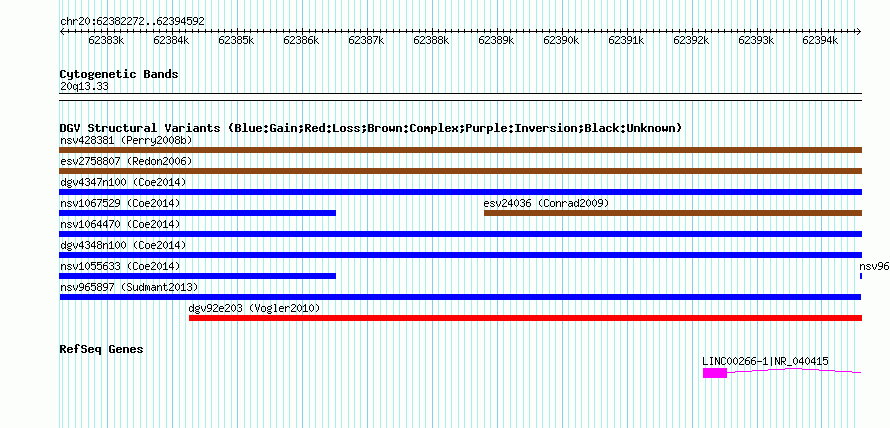The image size is (890, 428).
Task: Open the esv2758807 (Redon2006) label link
Action: point(126,161)
